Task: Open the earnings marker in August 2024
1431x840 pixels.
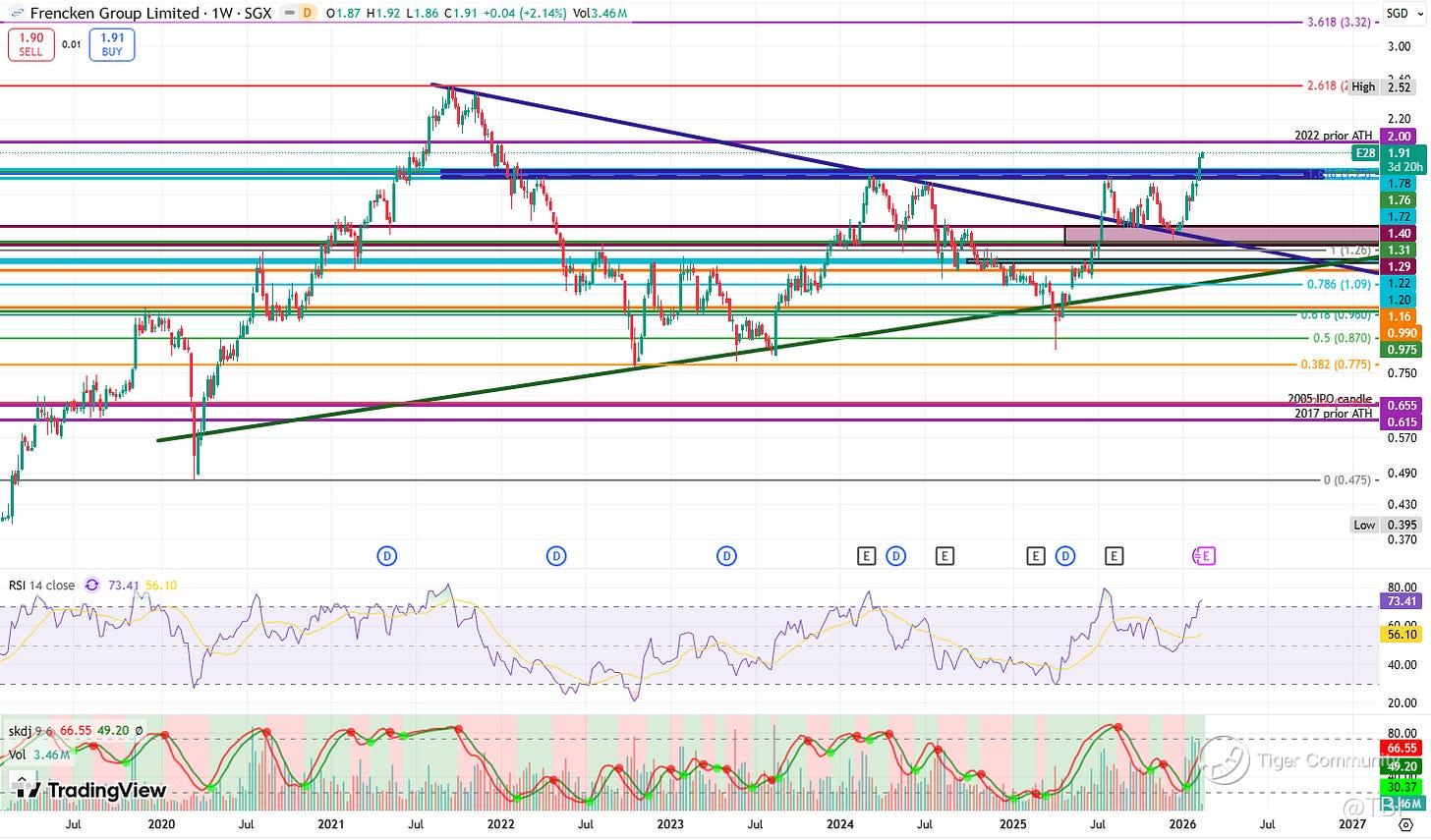Action: 944,556
